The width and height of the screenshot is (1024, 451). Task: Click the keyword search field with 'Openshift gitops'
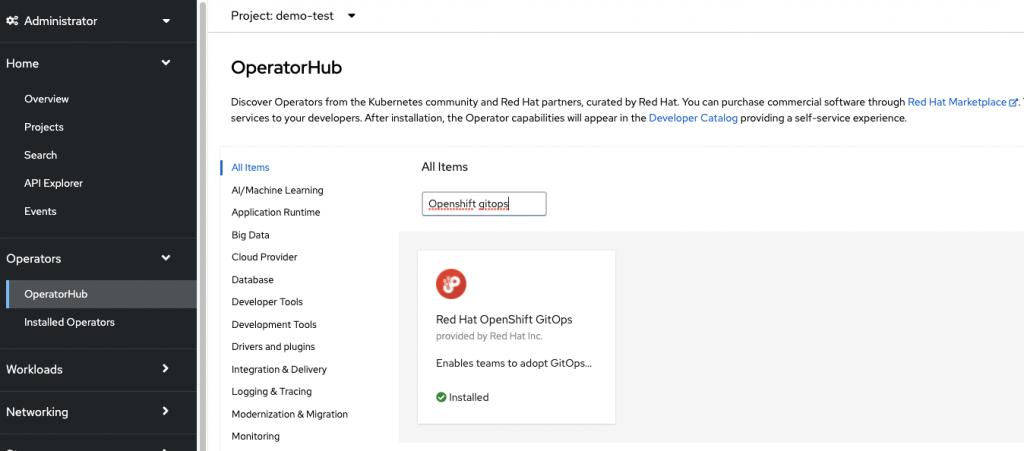click(x=484, y=204)
